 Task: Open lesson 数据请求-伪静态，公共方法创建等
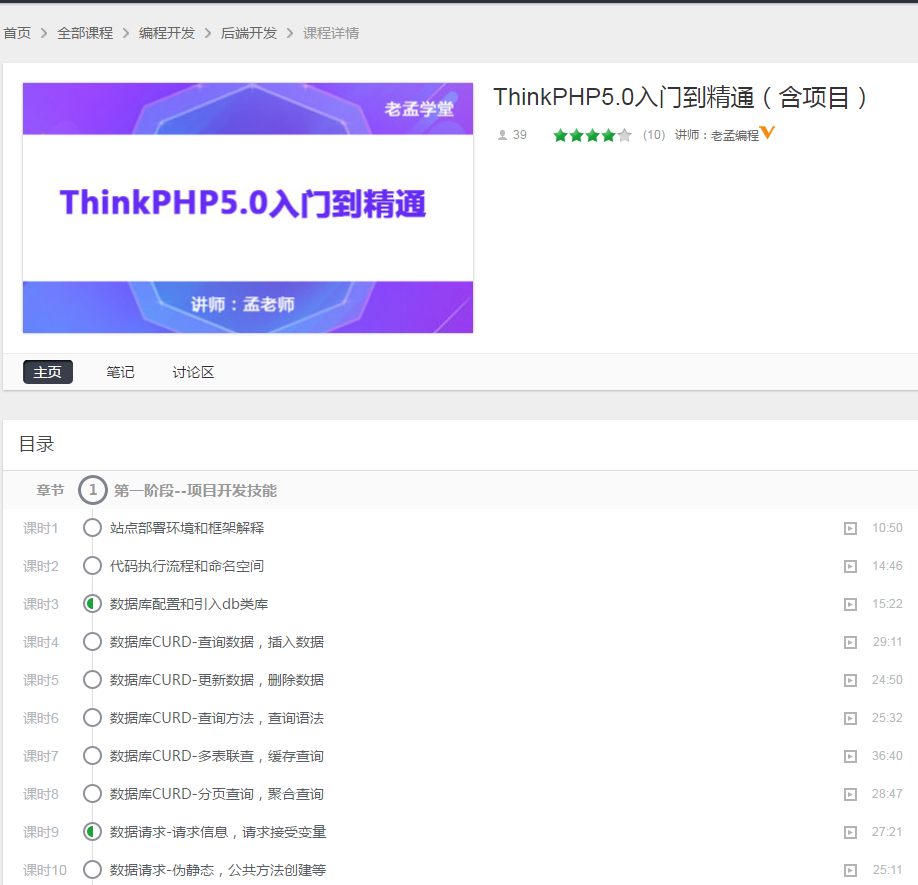(x=218, y=870)
